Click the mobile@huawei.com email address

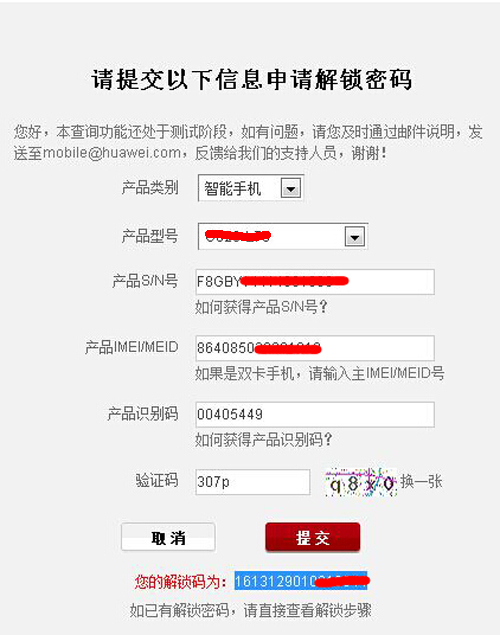[112, 153]
